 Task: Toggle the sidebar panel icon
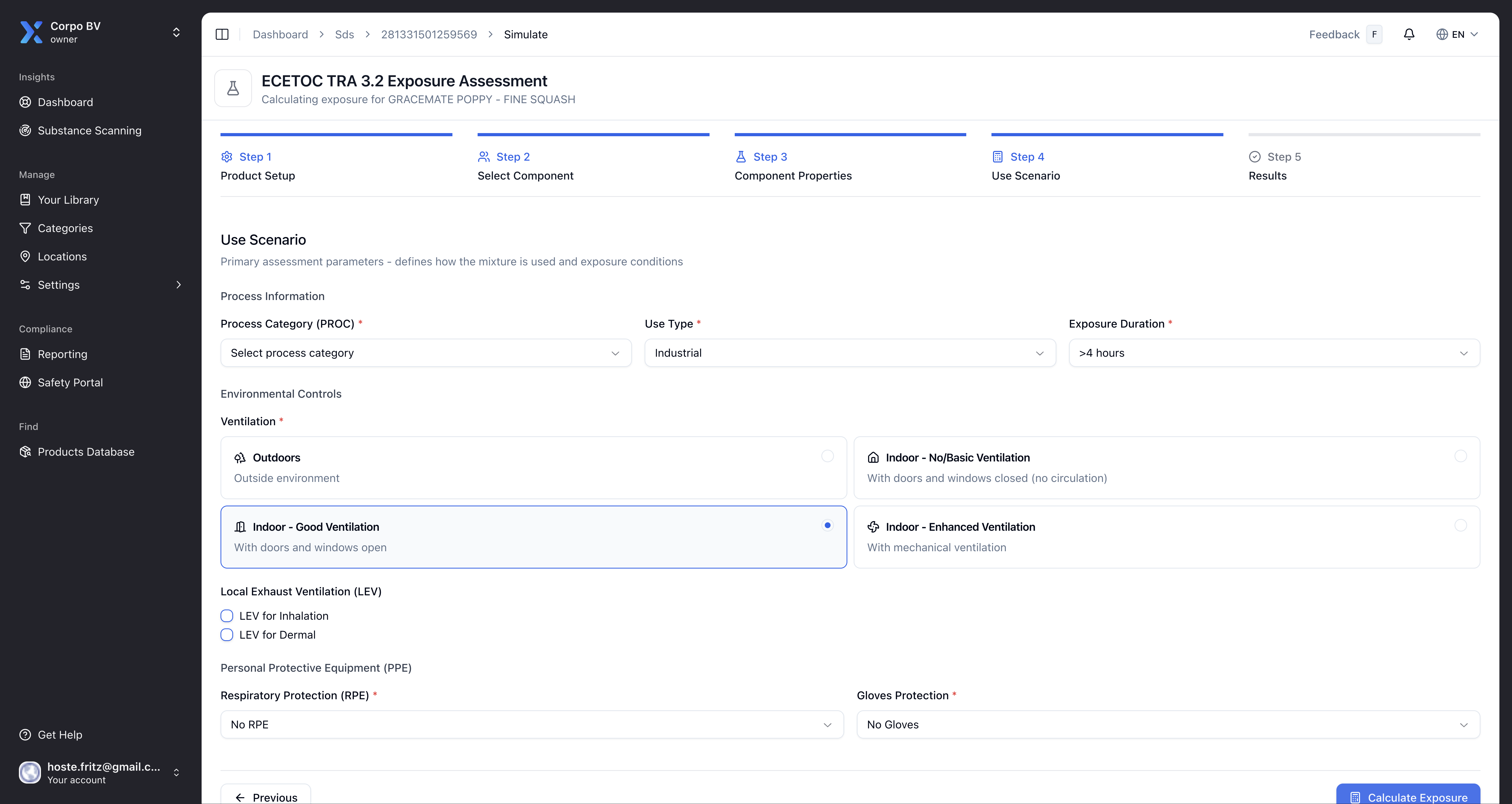(222, 35)
